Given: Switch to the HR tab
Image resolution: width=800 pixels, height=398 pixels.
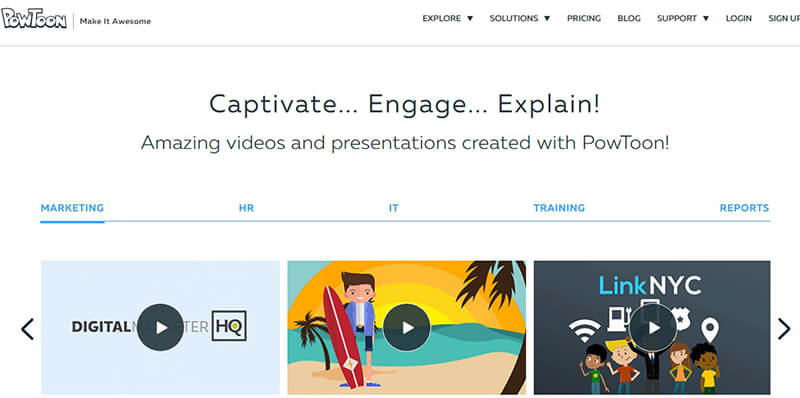Looking at the screenshot, I should (246, 208).
